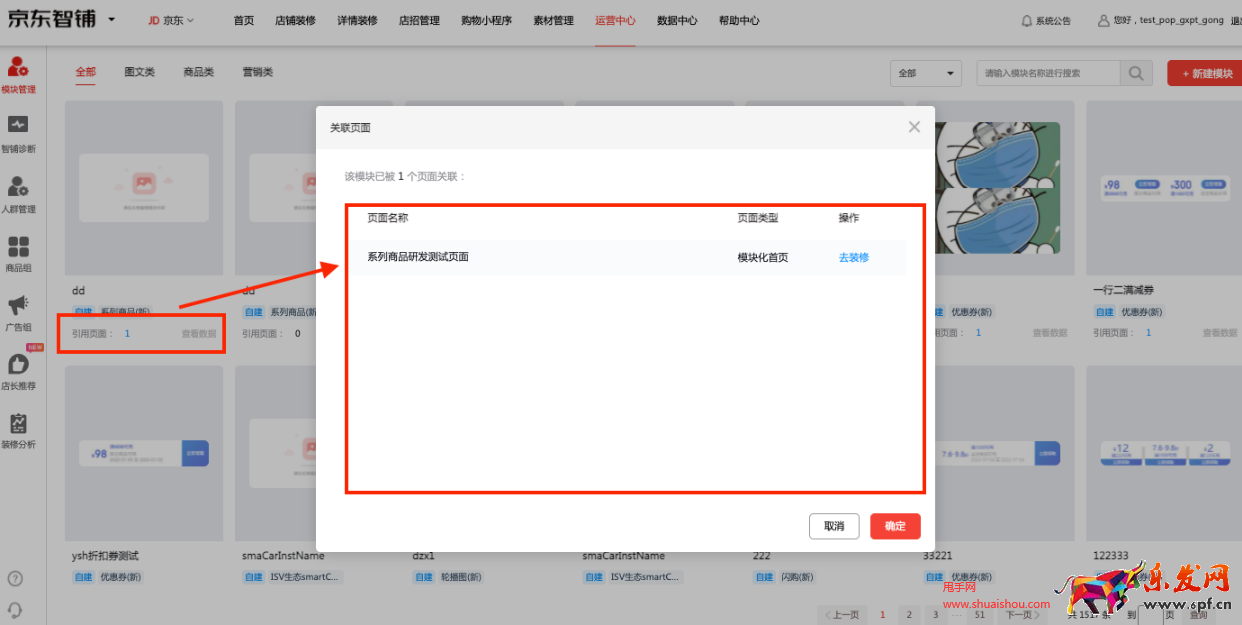Open 店长推荐 thumbs-up icon
The height and width of the screenshot is (625, 1242).
[18, 365]
